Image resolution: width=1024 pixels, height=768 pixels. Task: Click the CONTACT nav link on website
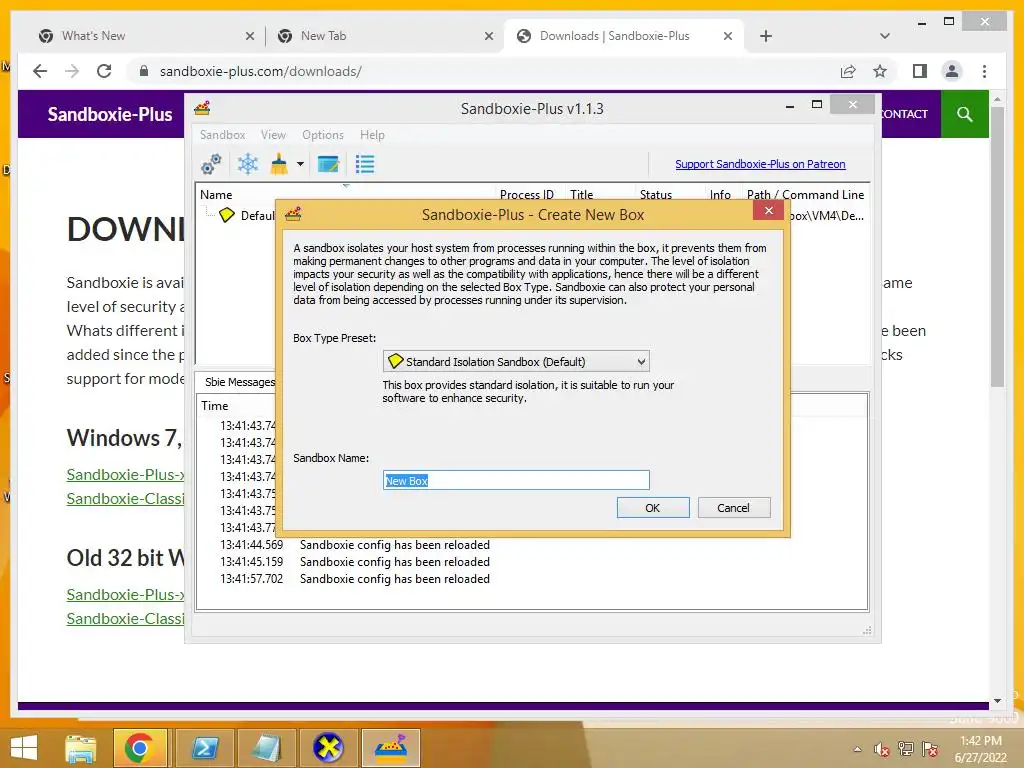coord(904,114)
